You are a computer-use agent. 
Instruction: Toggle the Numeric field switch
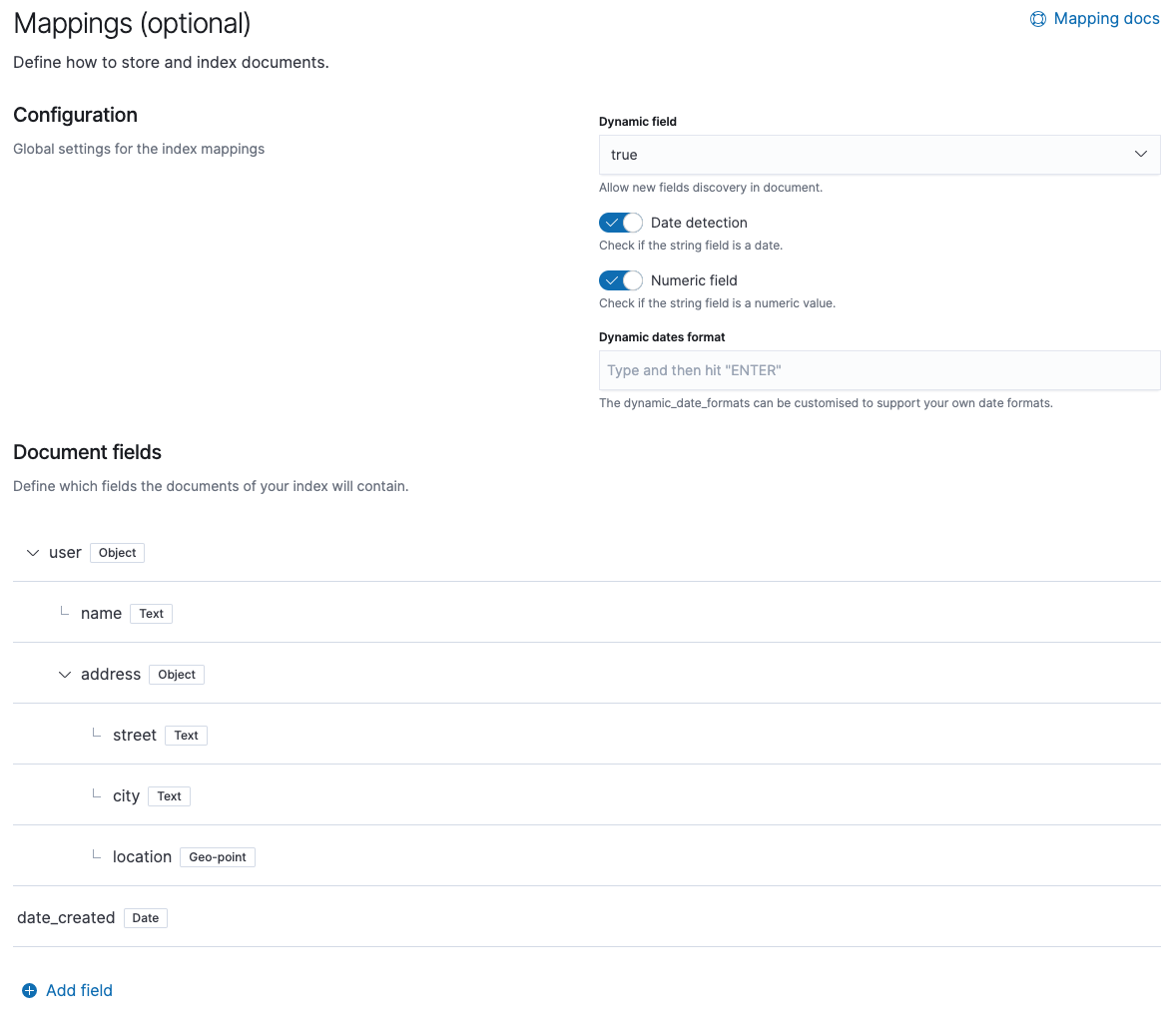pos(620,280)
